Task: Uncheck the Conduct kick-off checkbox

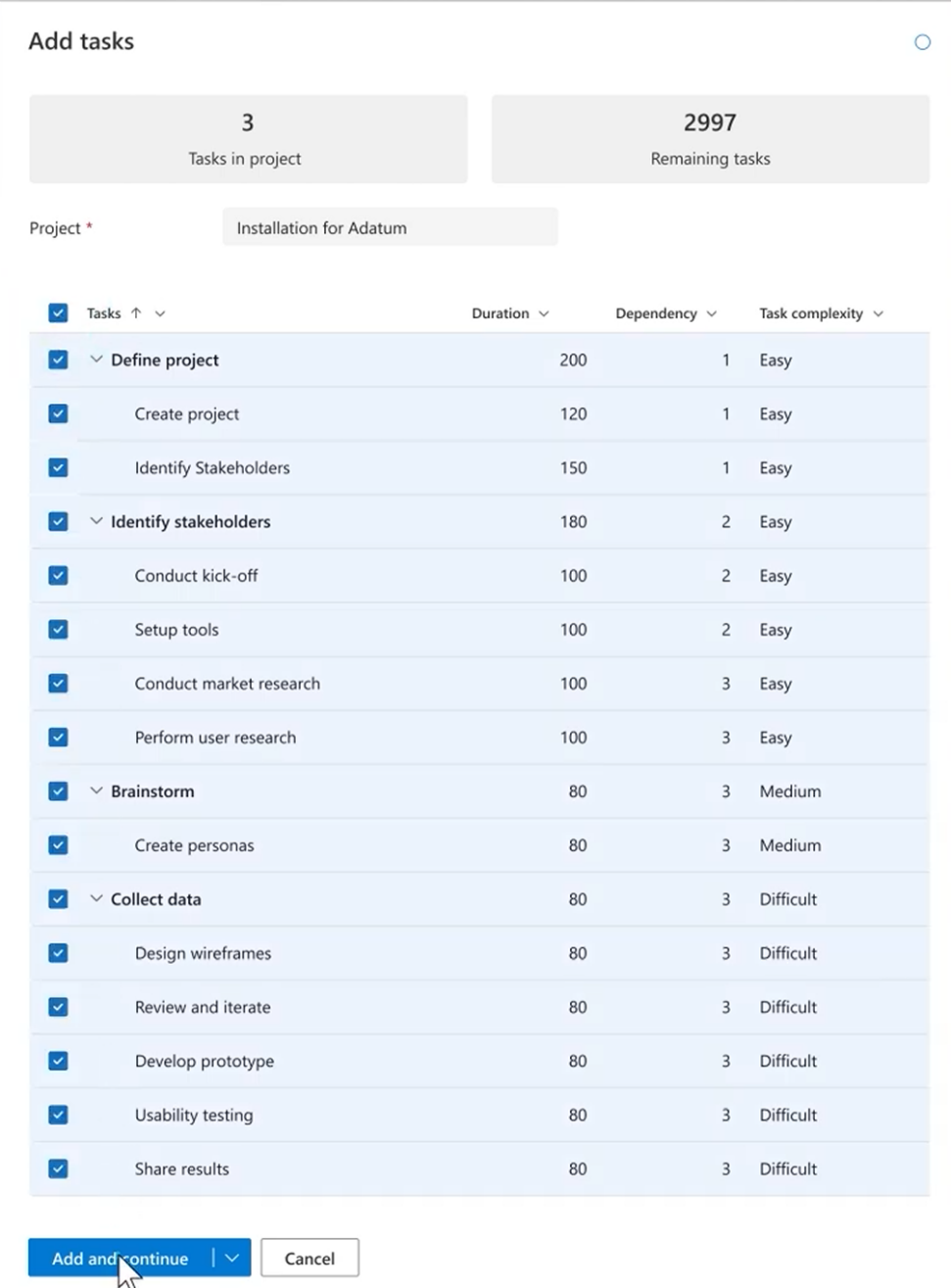Action: (58, 576)
